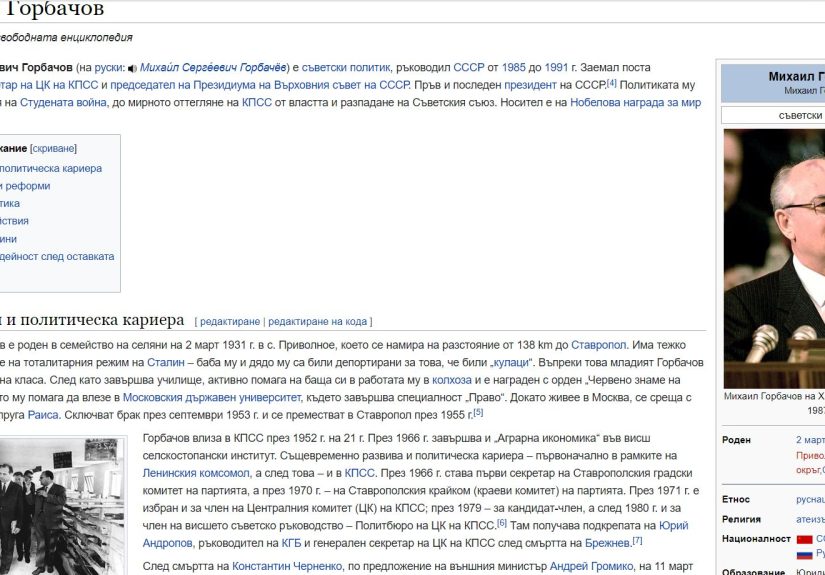Click footnote reference [4] after СССР
The width and height of the screenshot is (825, 575).
point(611,83)
